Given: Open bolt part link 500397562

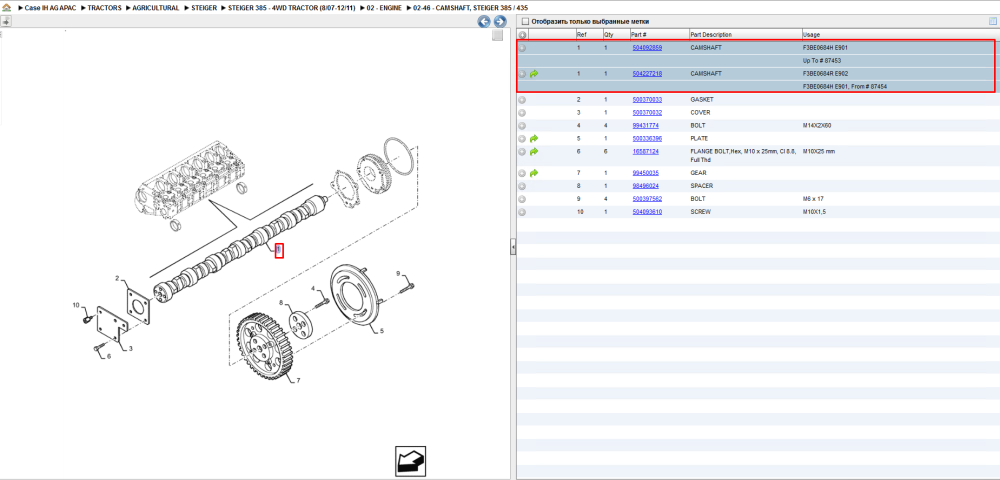Looking at the screenshot, I should (647, 199).
